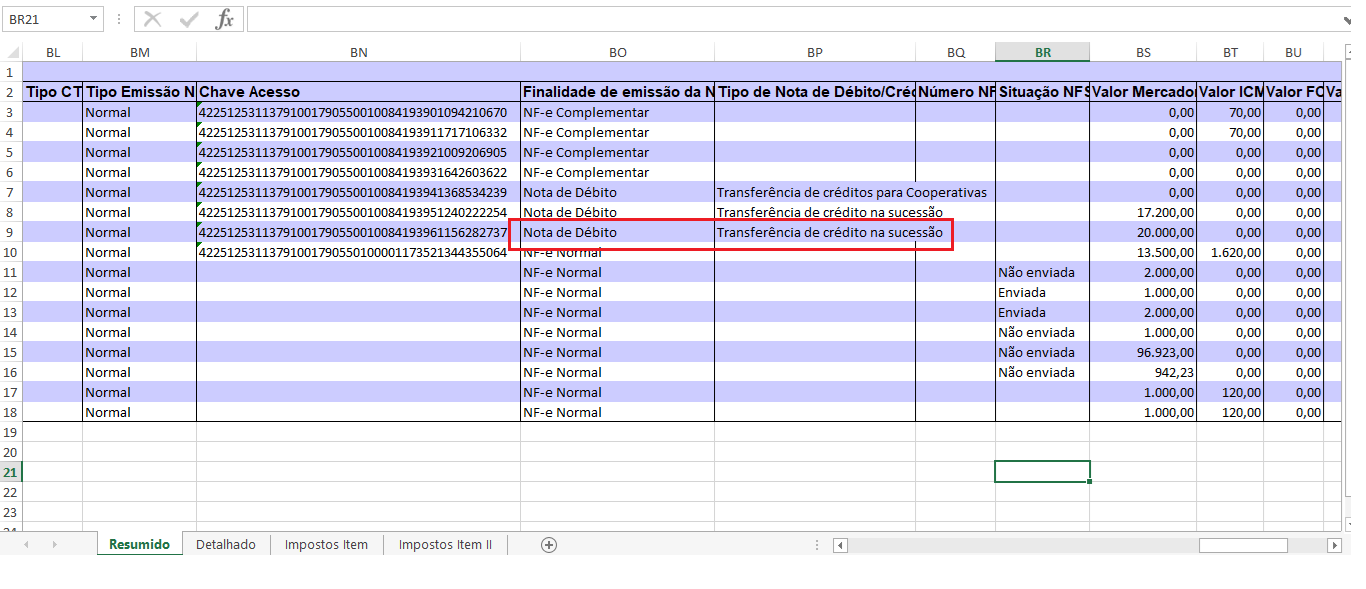Click the value 13.500,00

click(1142, 252)
